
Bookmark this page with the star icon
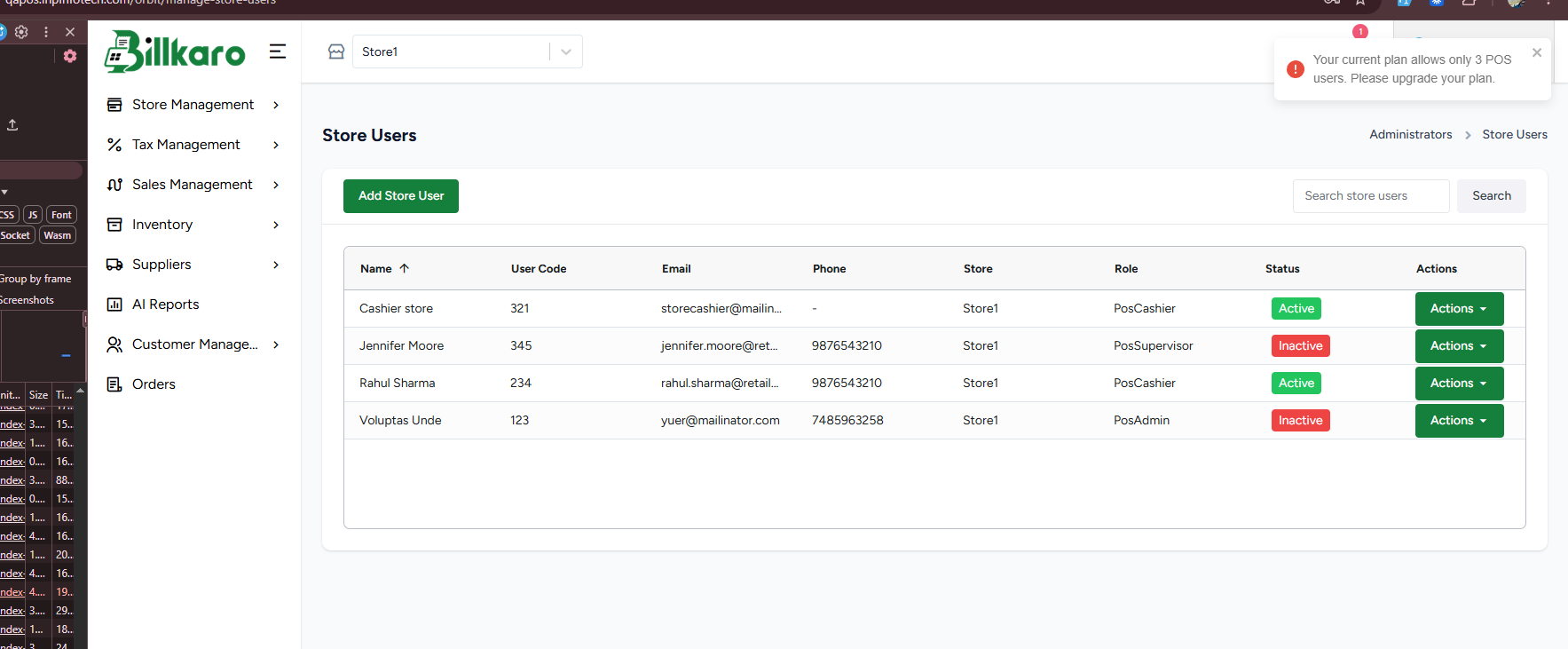[1360, 3]
